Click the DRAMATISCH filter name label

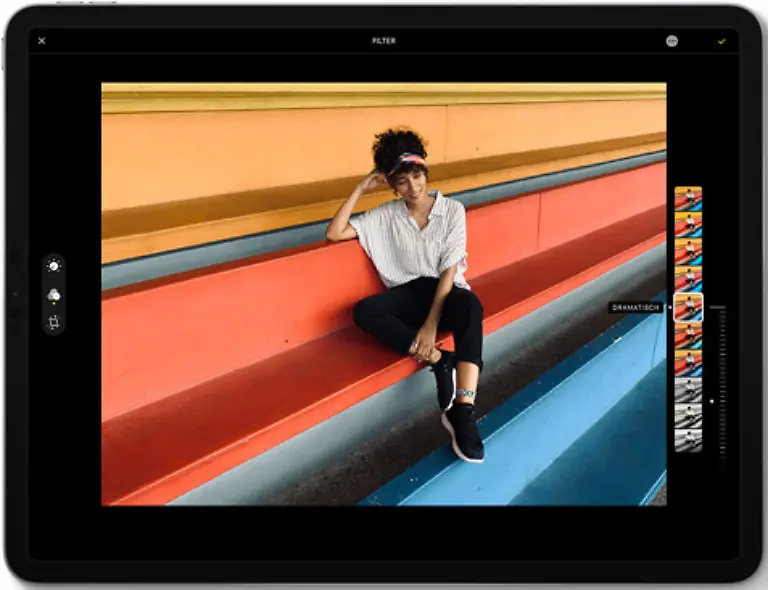point(636,308)
